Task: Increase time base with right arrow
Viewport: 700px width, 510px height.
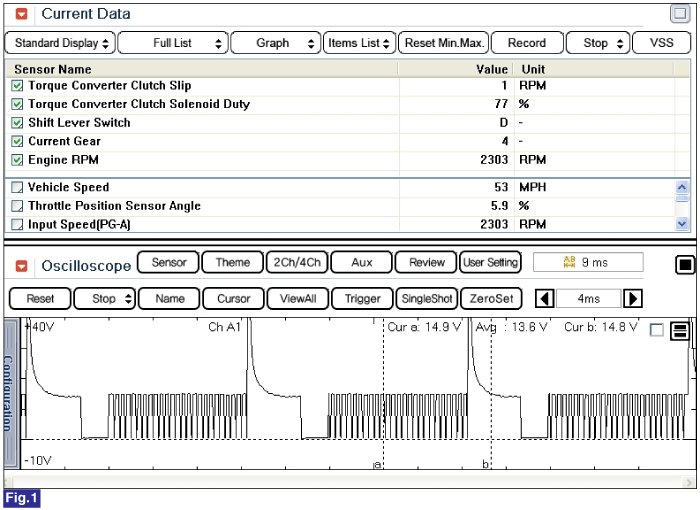Action: tap(633, 298)
